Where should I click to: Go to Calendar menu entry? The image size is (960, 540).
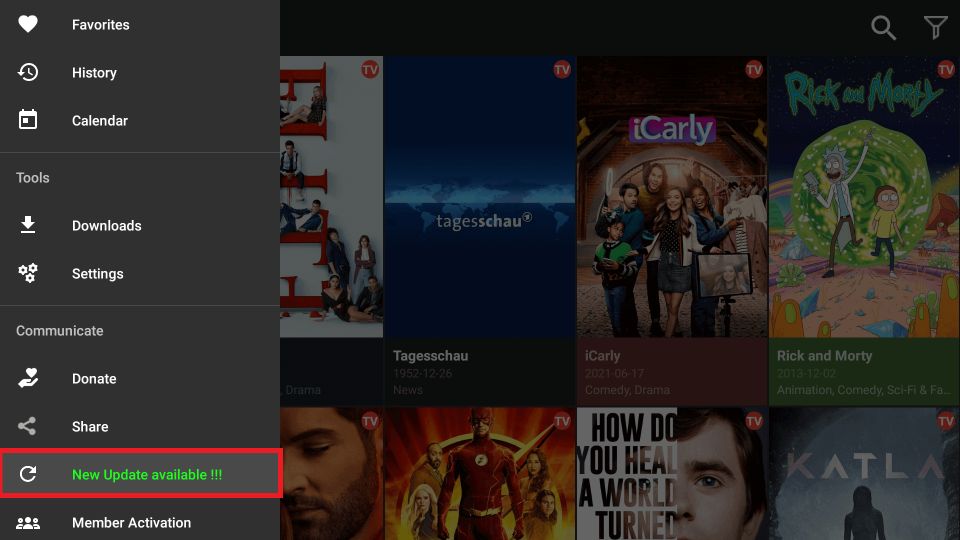(140, 120)
